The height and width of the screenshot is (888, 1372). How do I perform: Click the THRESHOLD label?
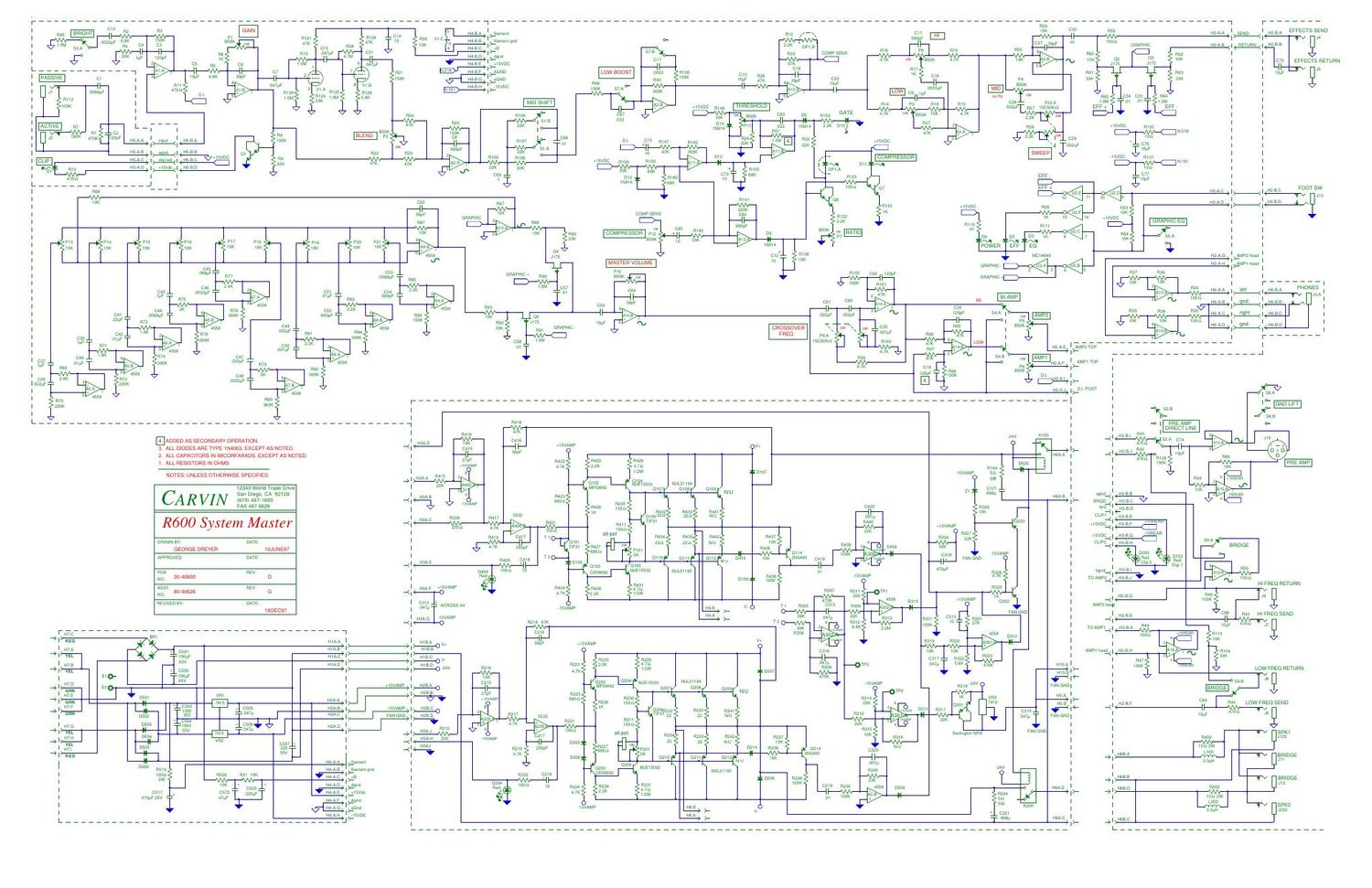point(752,106)
